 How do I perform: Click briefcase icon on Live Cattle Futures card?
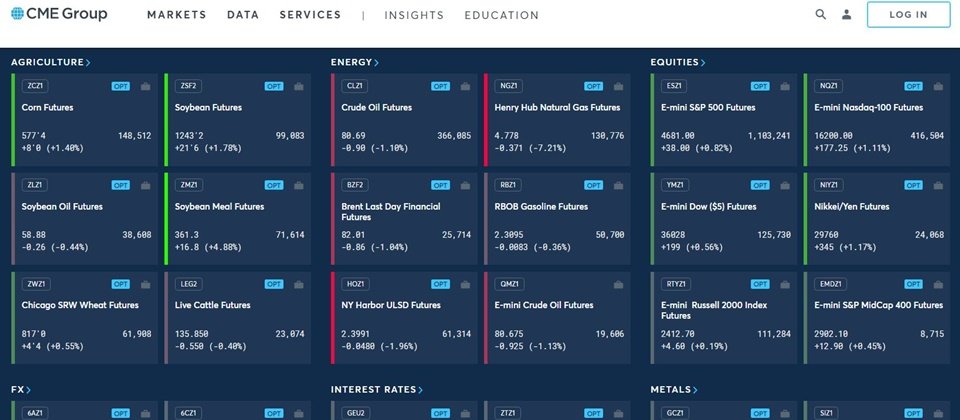pos(299,284)
